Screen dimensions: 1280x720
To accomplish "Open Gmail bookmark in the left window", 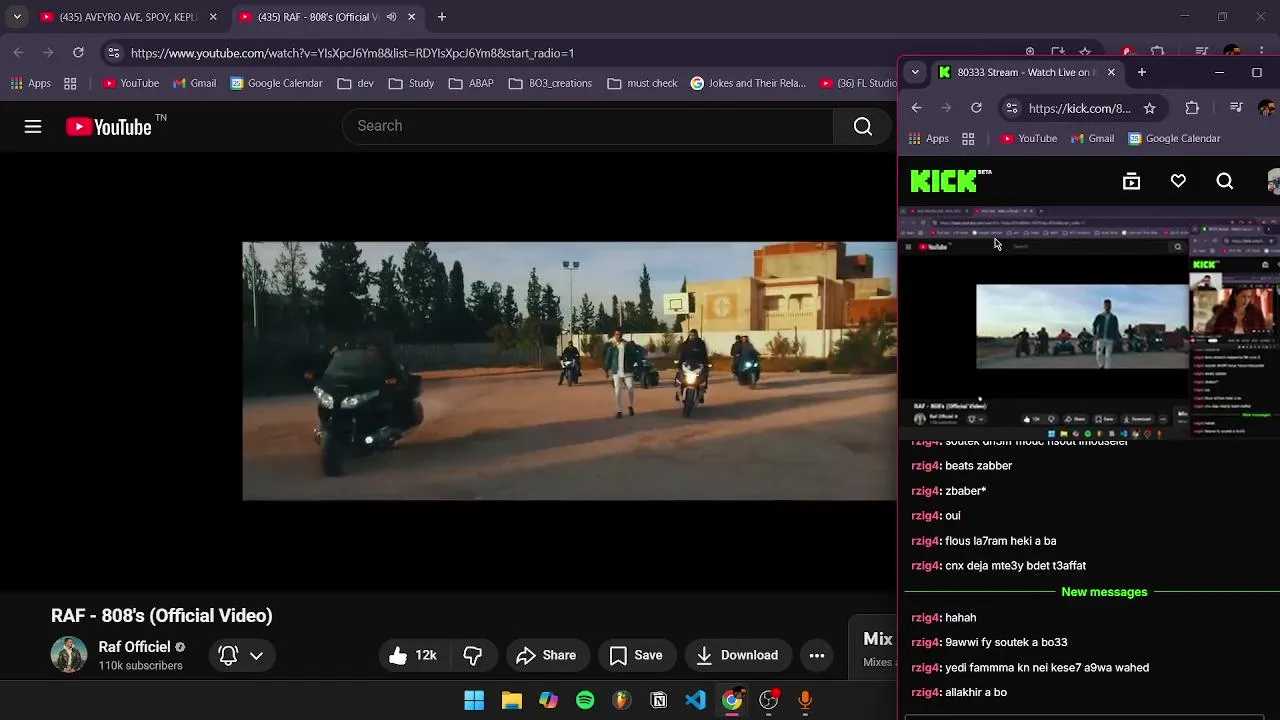I will pyautogui.click(x=193, y=83).
